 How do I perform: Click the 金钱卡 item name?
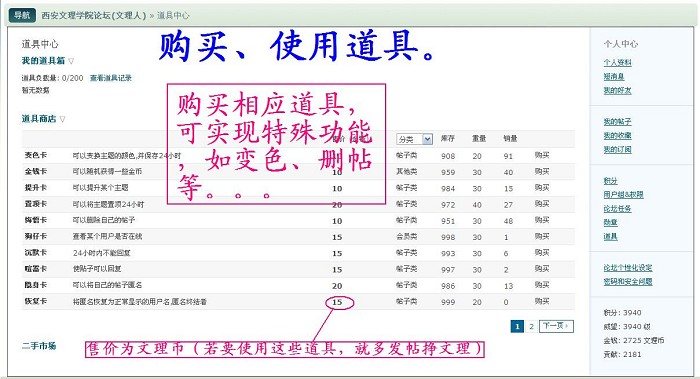(x=36, y=171)
